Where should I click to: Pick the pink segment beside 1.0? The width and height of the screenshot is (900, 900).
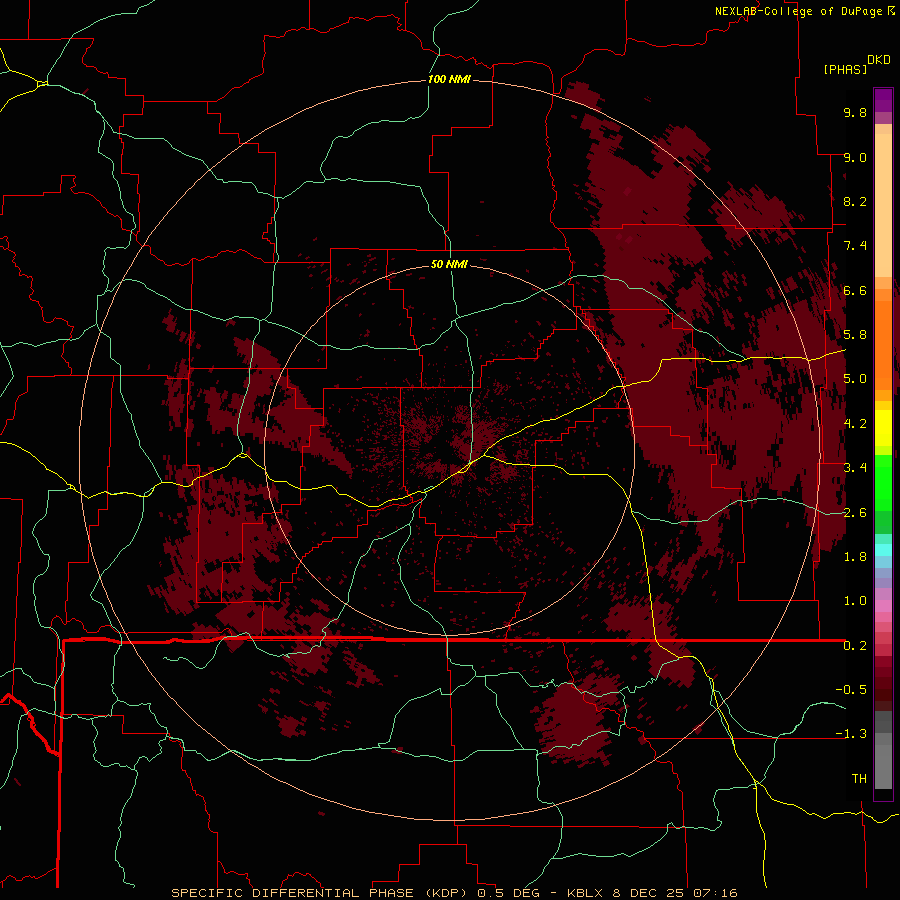pos(883,606)
